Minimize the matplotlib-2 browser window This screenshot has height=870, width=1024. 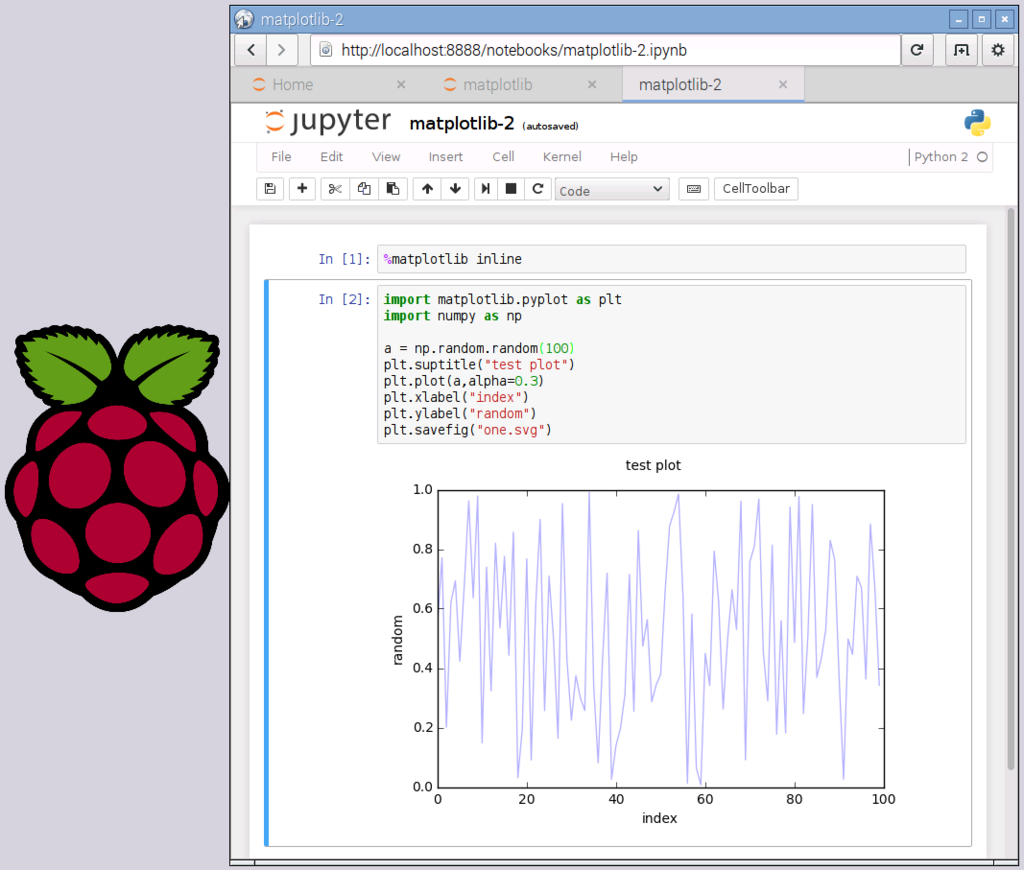pos(958,20)
